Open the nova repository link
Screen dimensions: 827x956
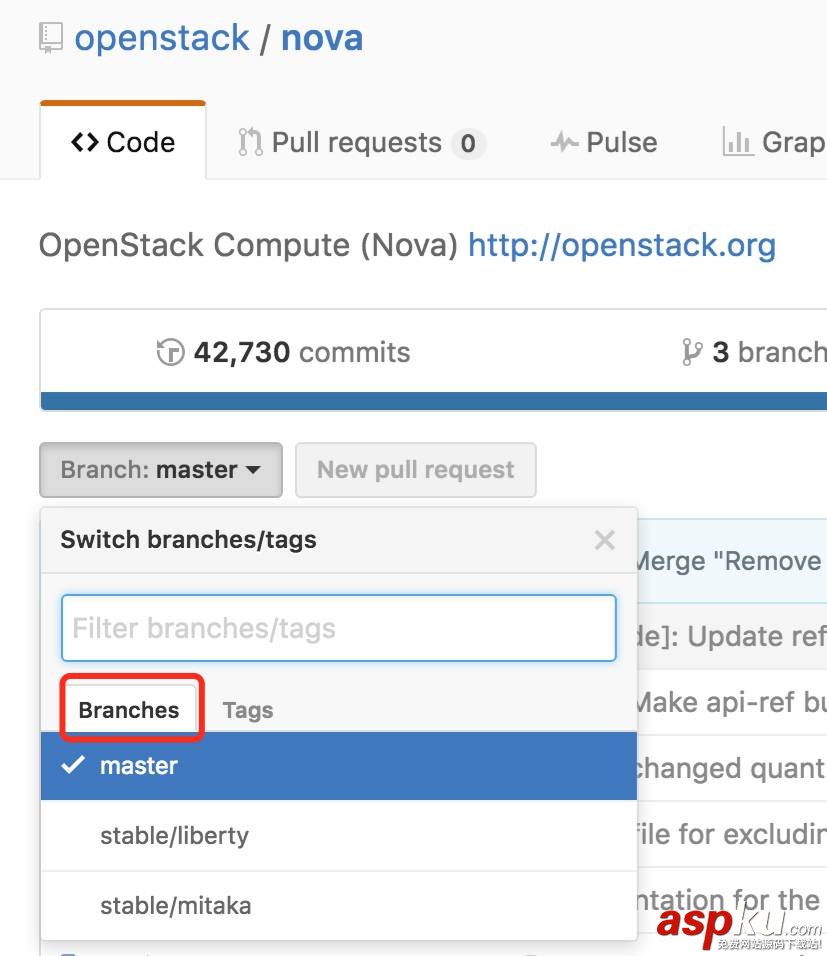coord(322,38)
